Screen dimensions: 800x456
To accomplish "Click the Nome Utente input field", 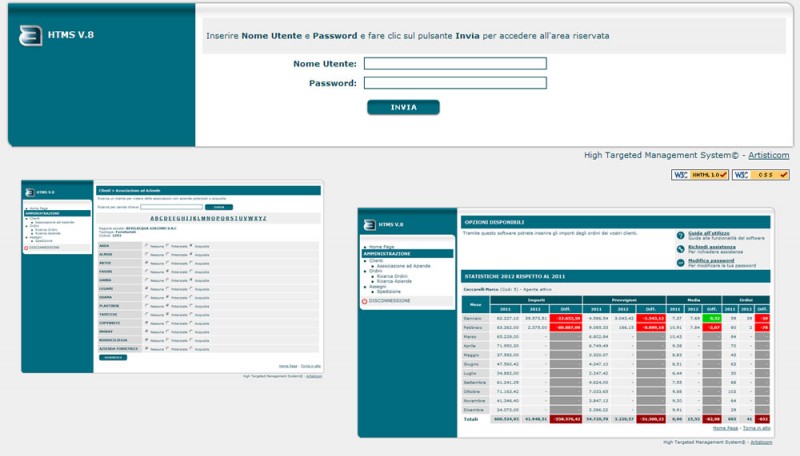I will 454,64.
